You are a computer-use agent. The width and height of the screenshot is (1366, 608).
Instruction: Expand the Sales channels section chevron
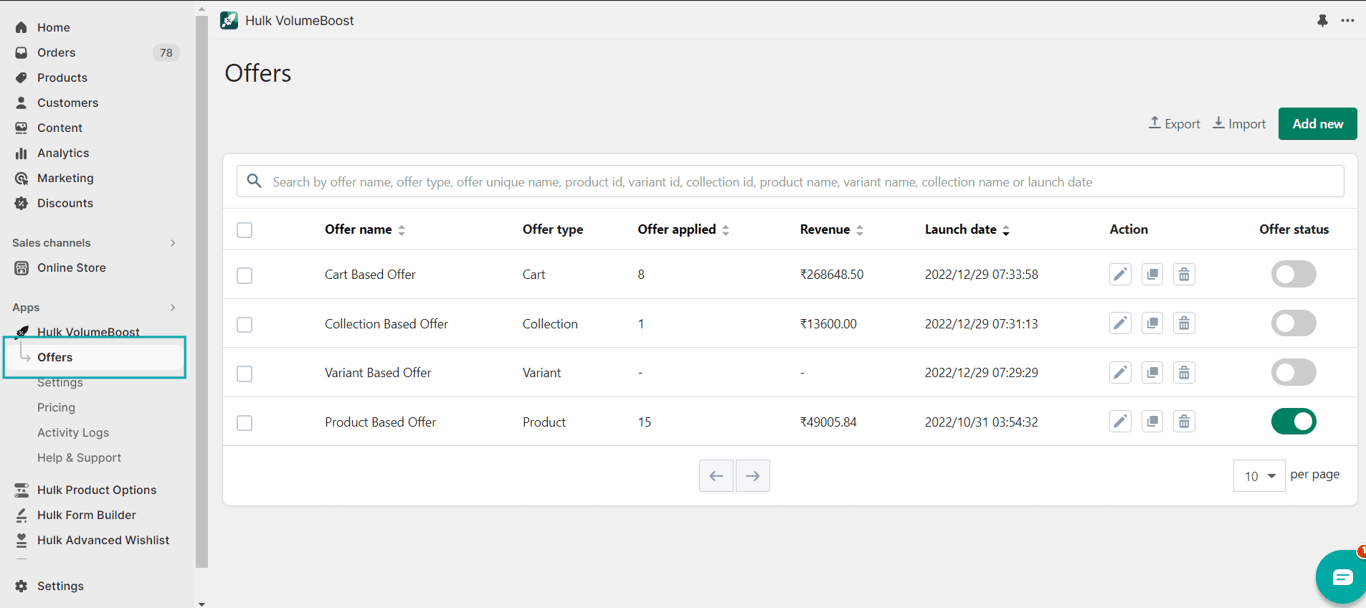tap(173, 243)
